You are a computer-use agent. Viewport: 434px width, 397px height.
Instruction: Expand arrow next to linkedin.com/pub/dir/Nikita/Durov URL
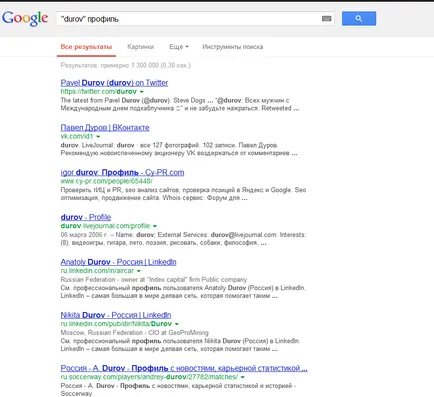(x=177, y=324)
